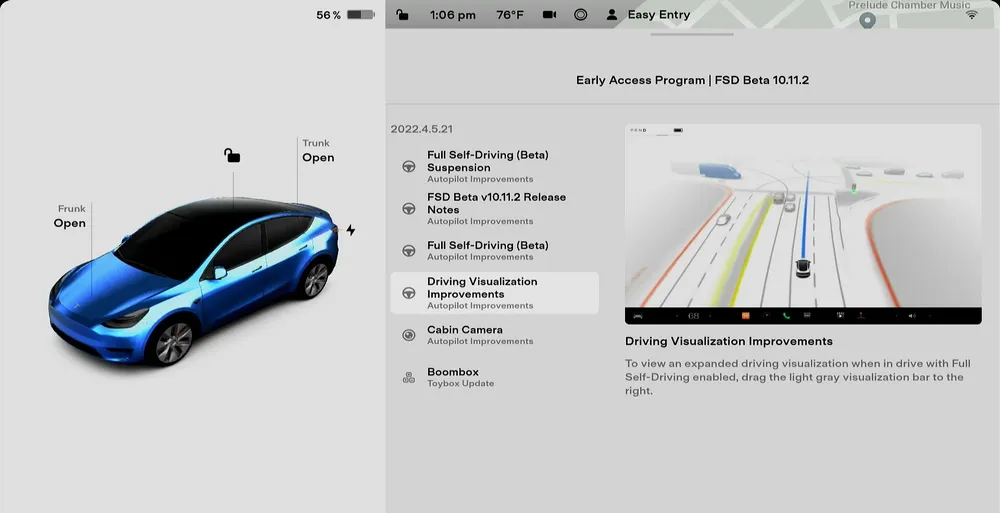The image size is (1000, 513).
Task: Tap the camera icon beside Cabin Camera
Action: click(409, 335)
